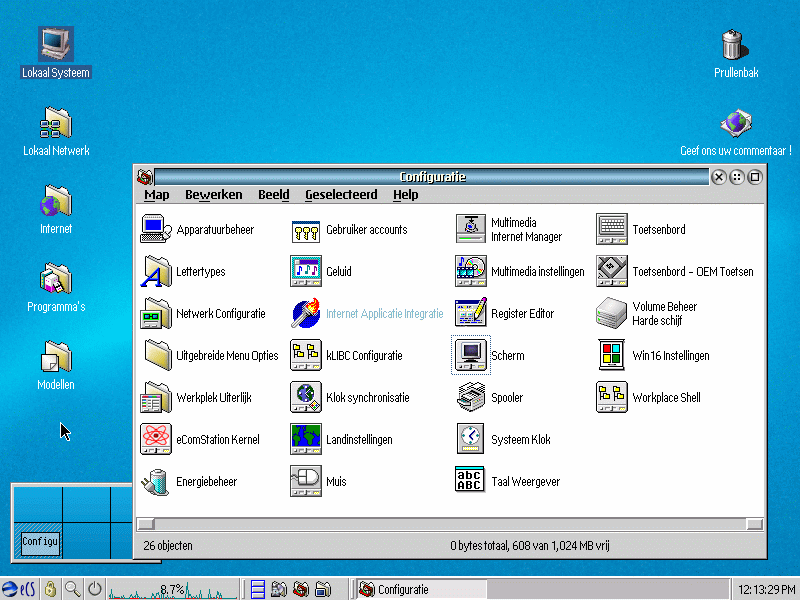This screenshot has width=800, height=600.
Task: Open the Workplace Shell icon
Action: (611, 397)
